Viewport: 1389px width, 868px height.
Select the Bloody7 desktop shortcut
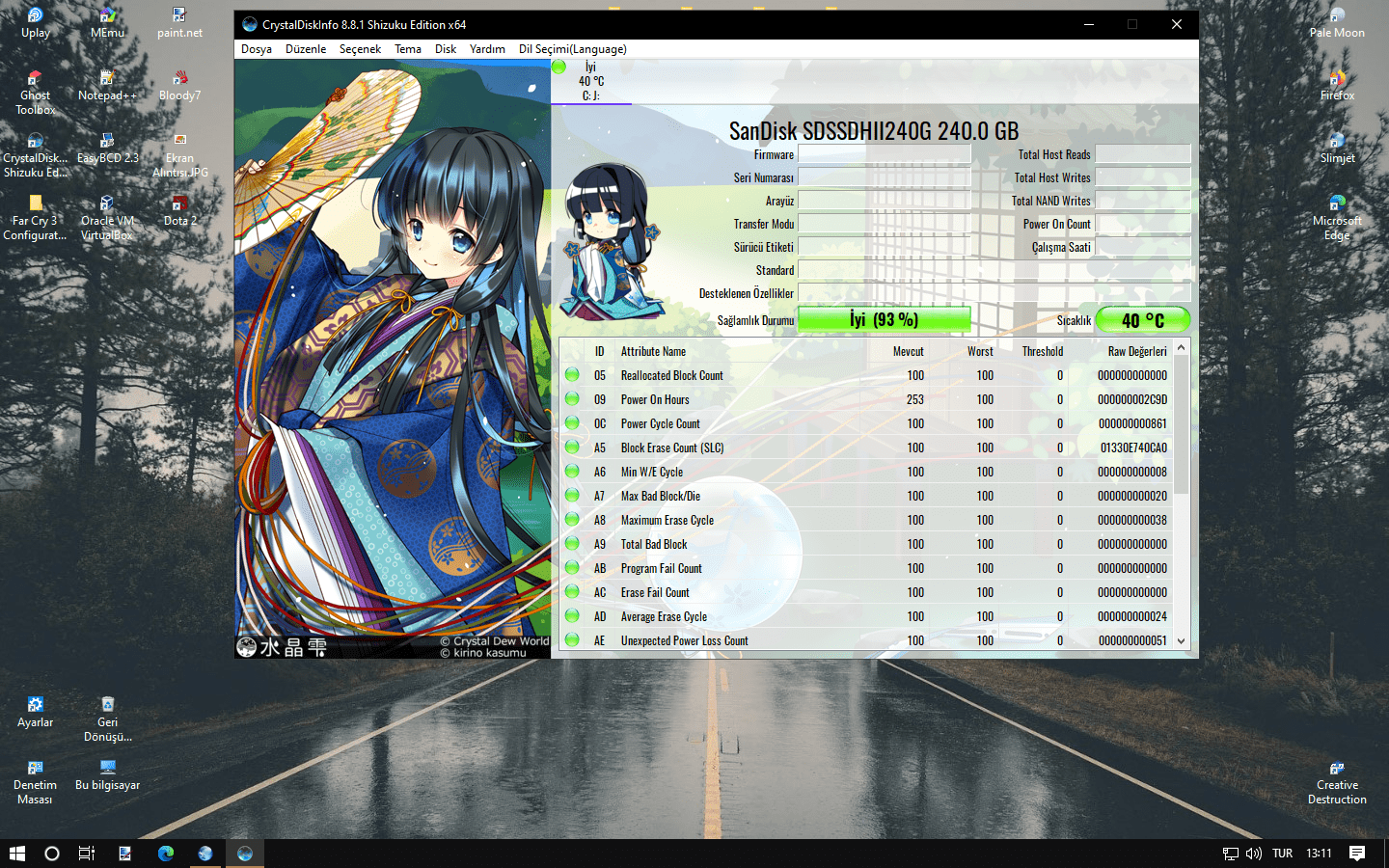click(x=179, y=86)
